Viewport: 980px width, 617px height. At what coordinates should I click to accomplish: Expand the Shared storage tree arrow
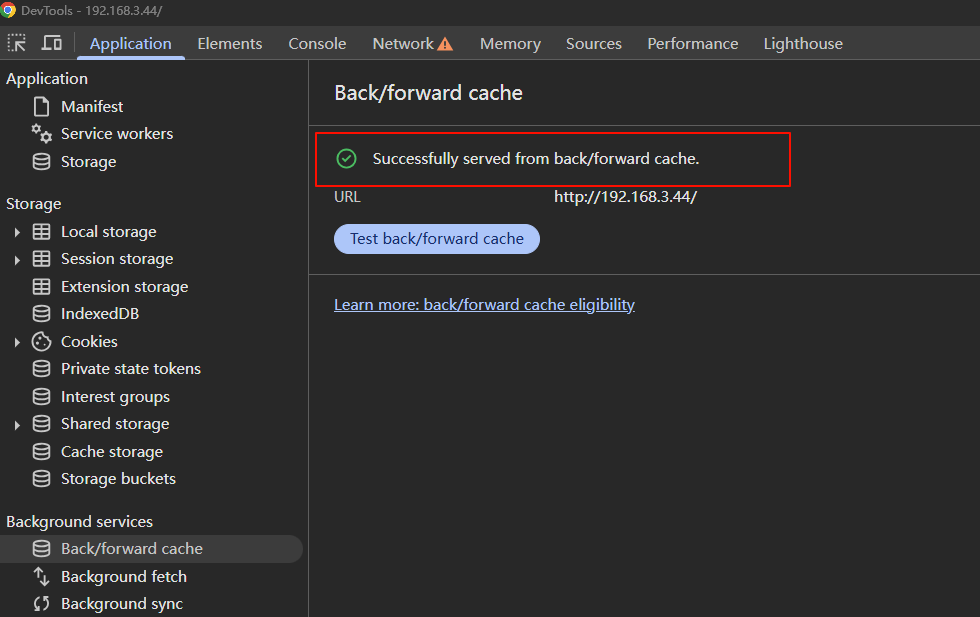pyautogui.click(x=17, y=424)
